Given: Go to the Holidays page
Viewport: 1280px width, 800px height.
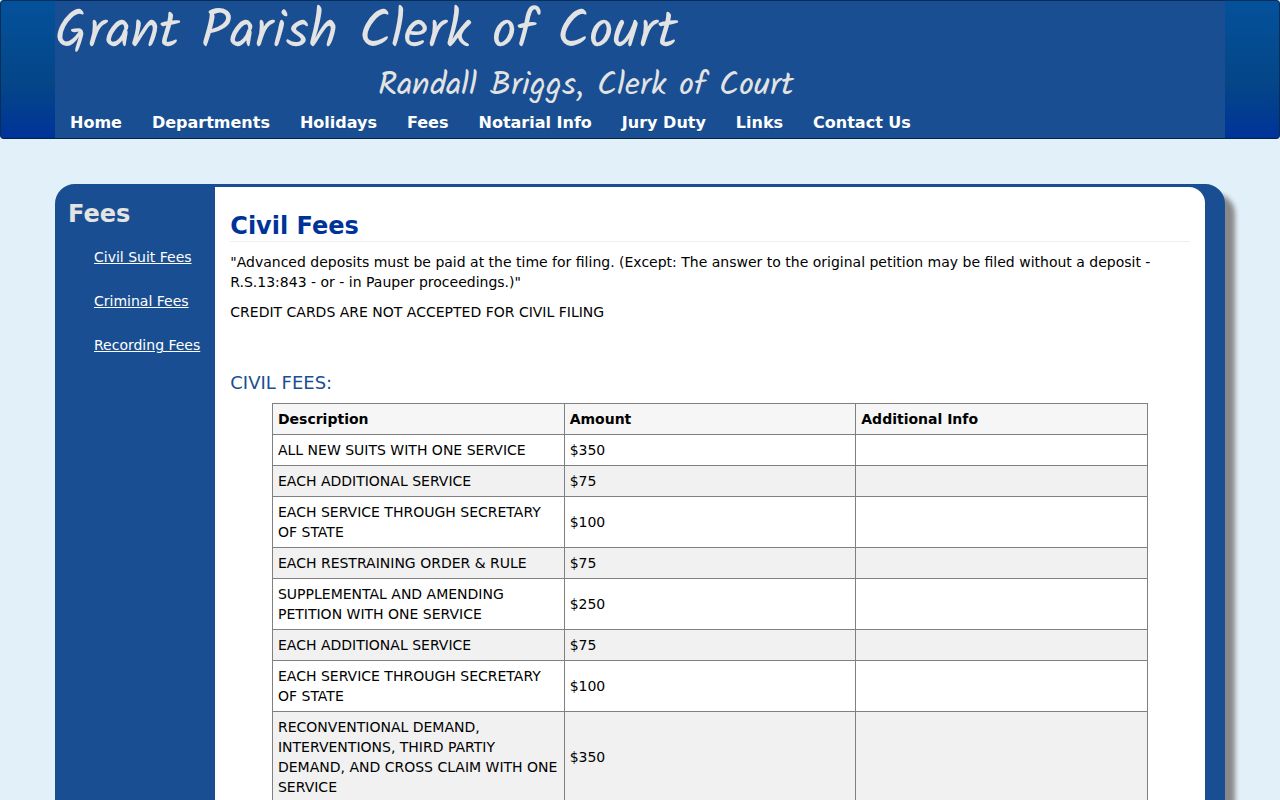Looking at the screenshot, I should [x=338, y=122].
